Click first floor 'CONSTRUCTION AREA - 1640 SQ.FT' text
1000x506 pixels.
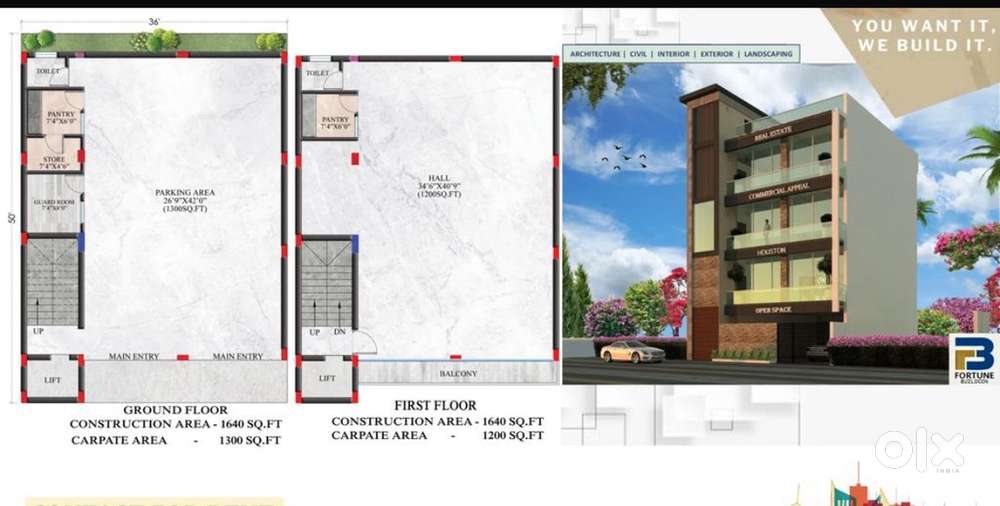pyautogui.click(x=438, y=422)
